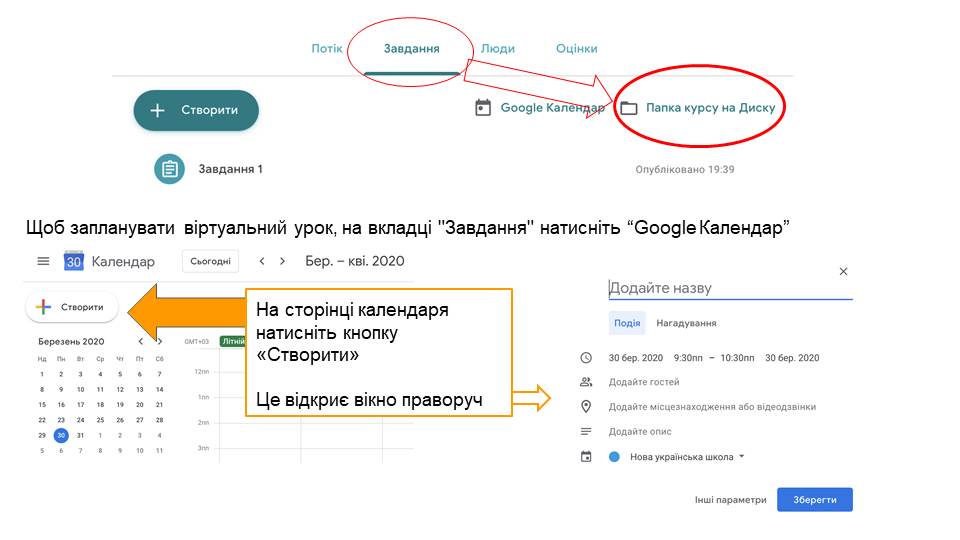Image resolution: width=960 pixels, height=540 pixels.
Task: Click the blue calendar color dot
Action: [x=615, y=457]
